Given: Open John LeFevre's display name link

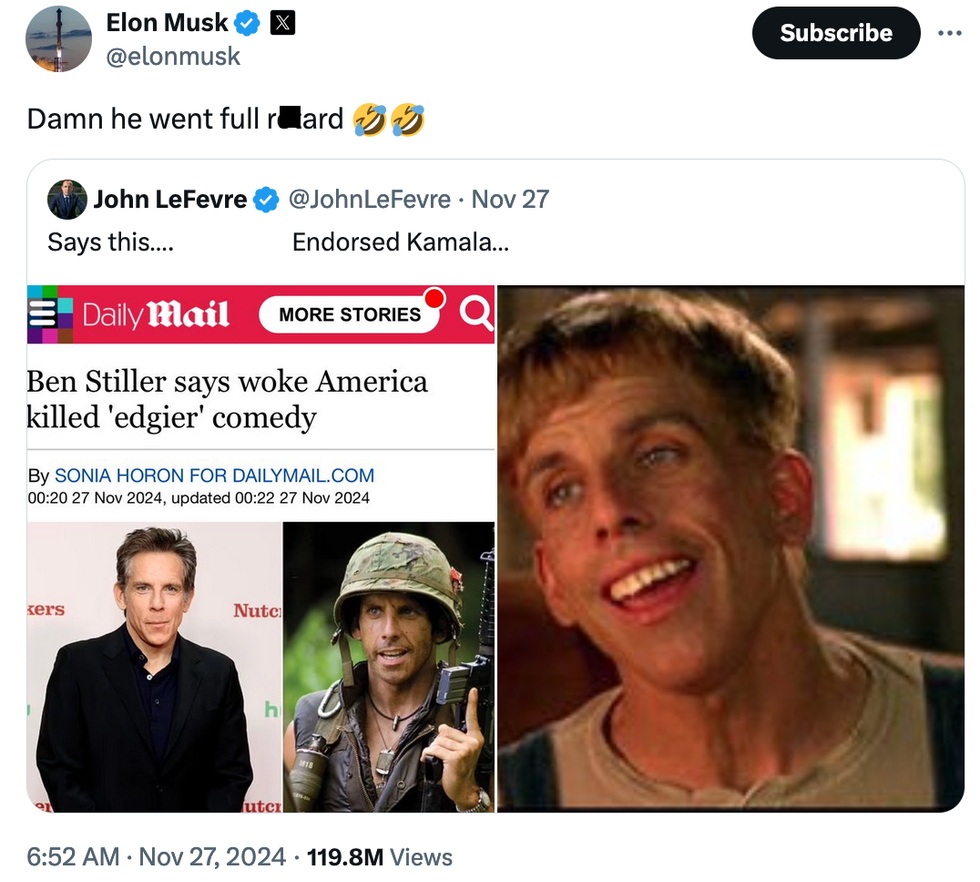Looking at the screenshot, I should point(170,200).
